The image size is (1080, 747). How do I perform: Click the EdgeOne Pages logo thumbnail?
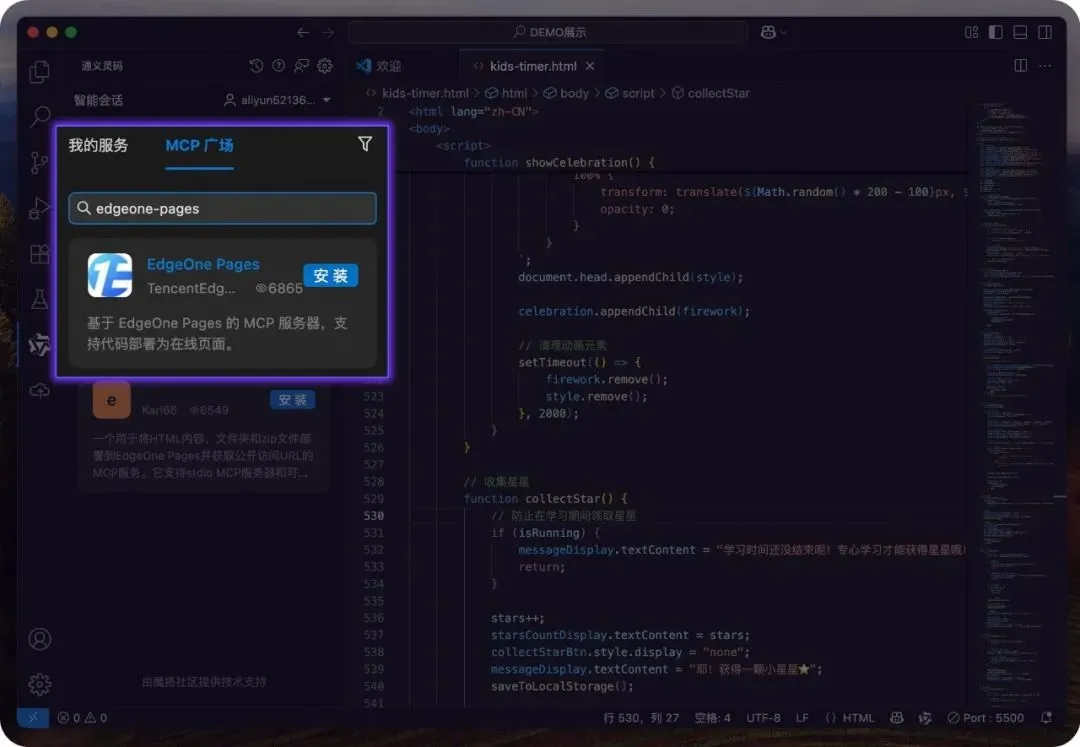(110, 275)
